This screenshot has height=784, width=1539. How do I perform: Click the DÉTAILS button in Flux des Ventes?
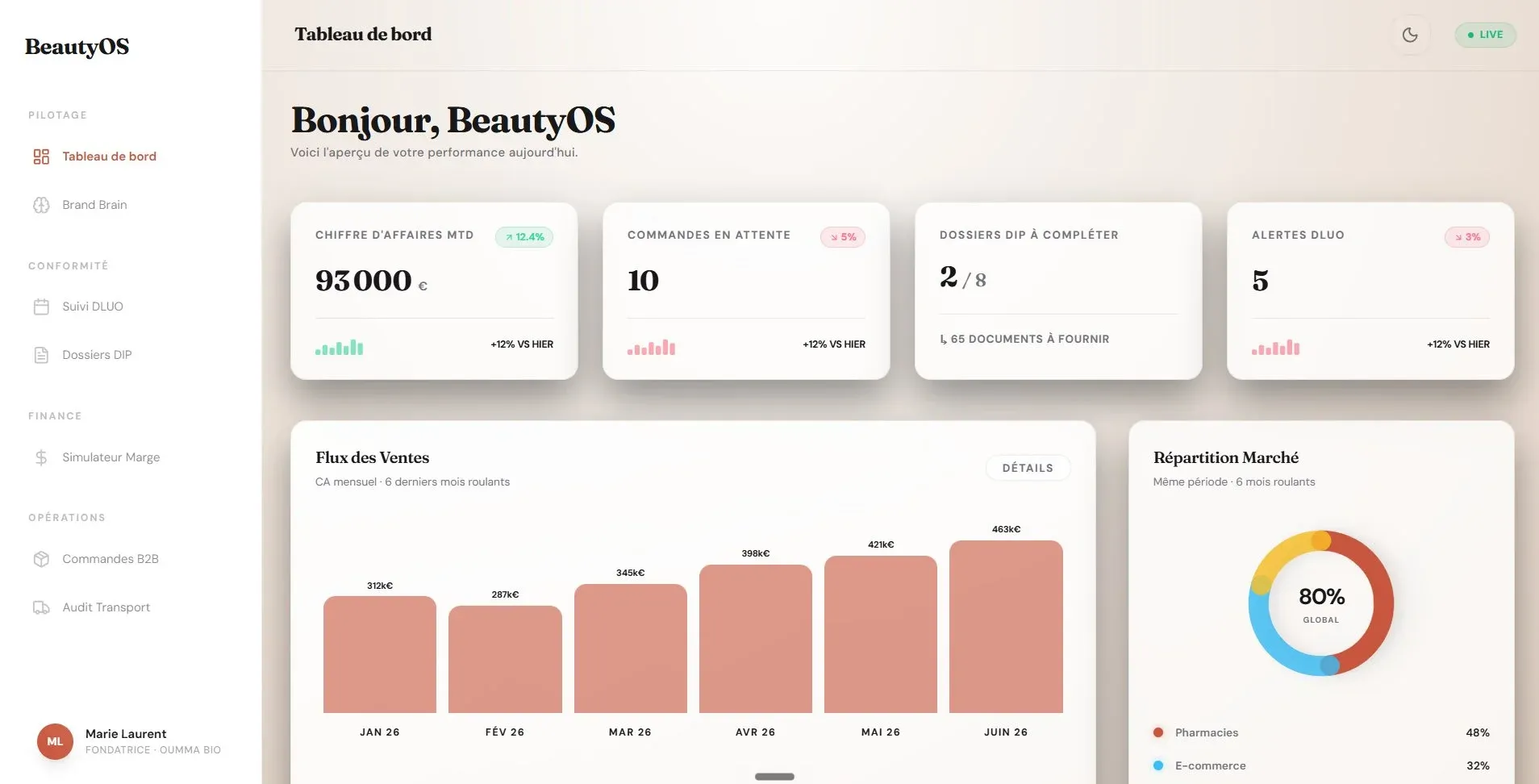tap(1028, 468)
